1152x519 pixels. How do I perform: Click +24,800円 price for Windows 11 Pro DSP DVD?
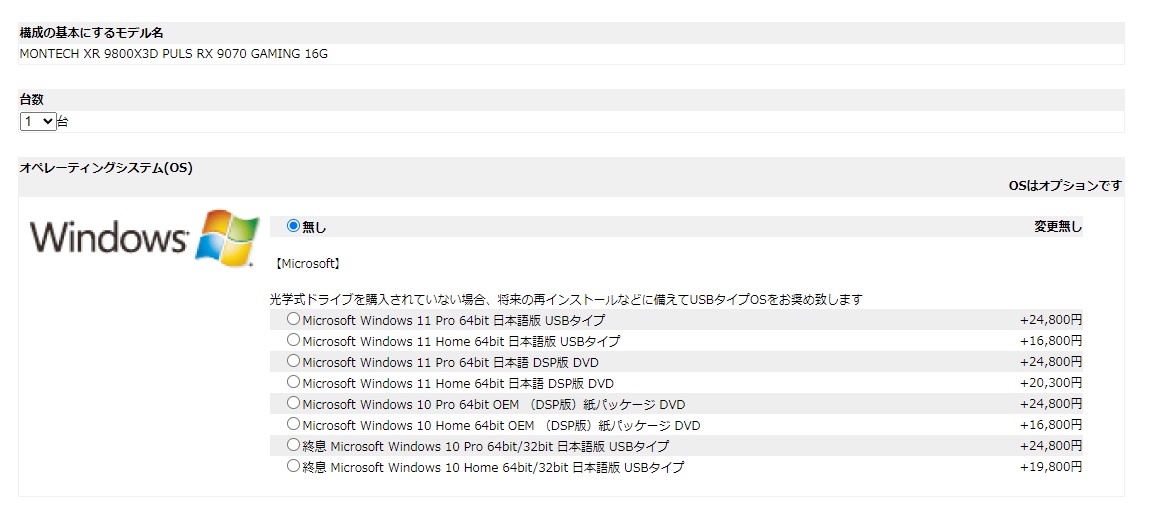(1051, 362)
